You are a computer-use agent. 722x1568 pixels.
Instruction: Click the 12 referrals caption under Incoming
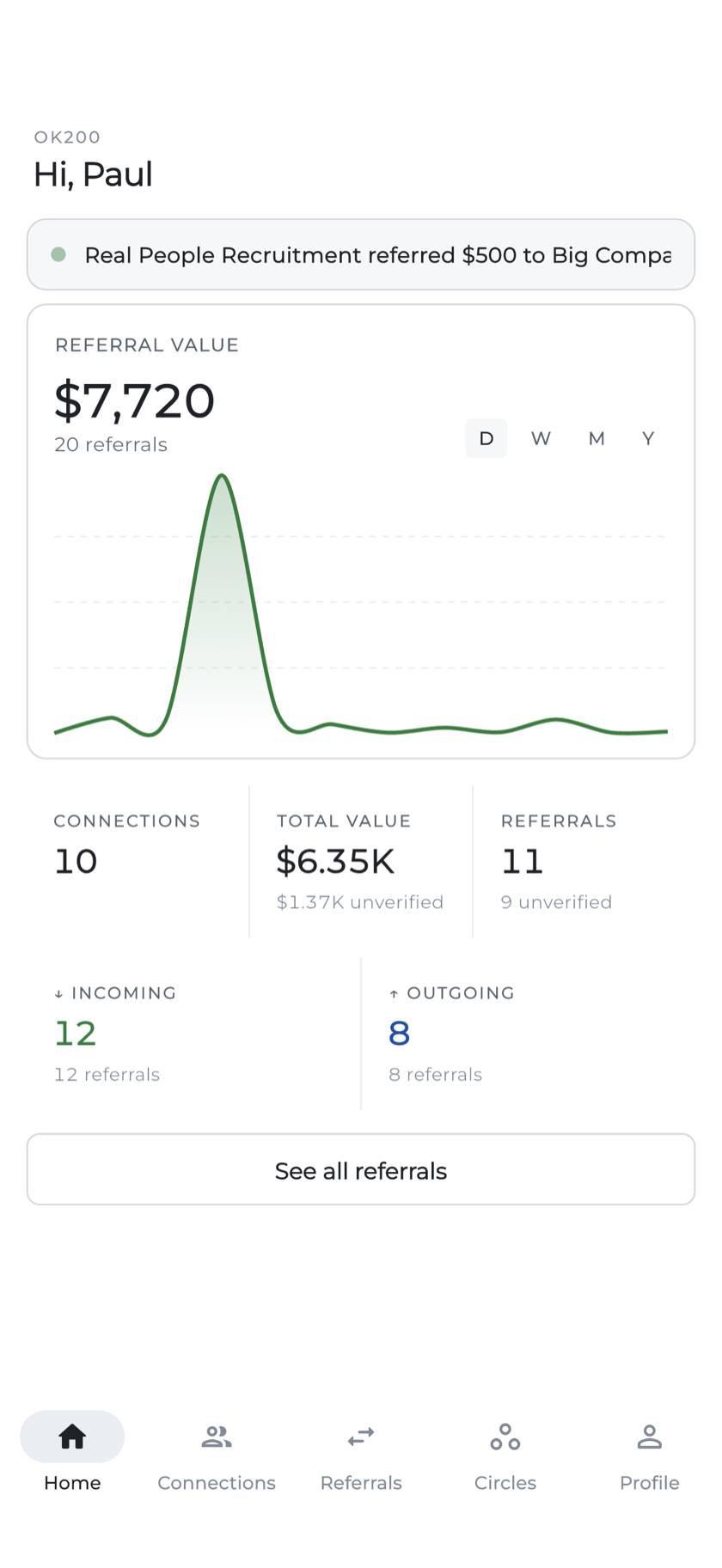pos(107,1075)
